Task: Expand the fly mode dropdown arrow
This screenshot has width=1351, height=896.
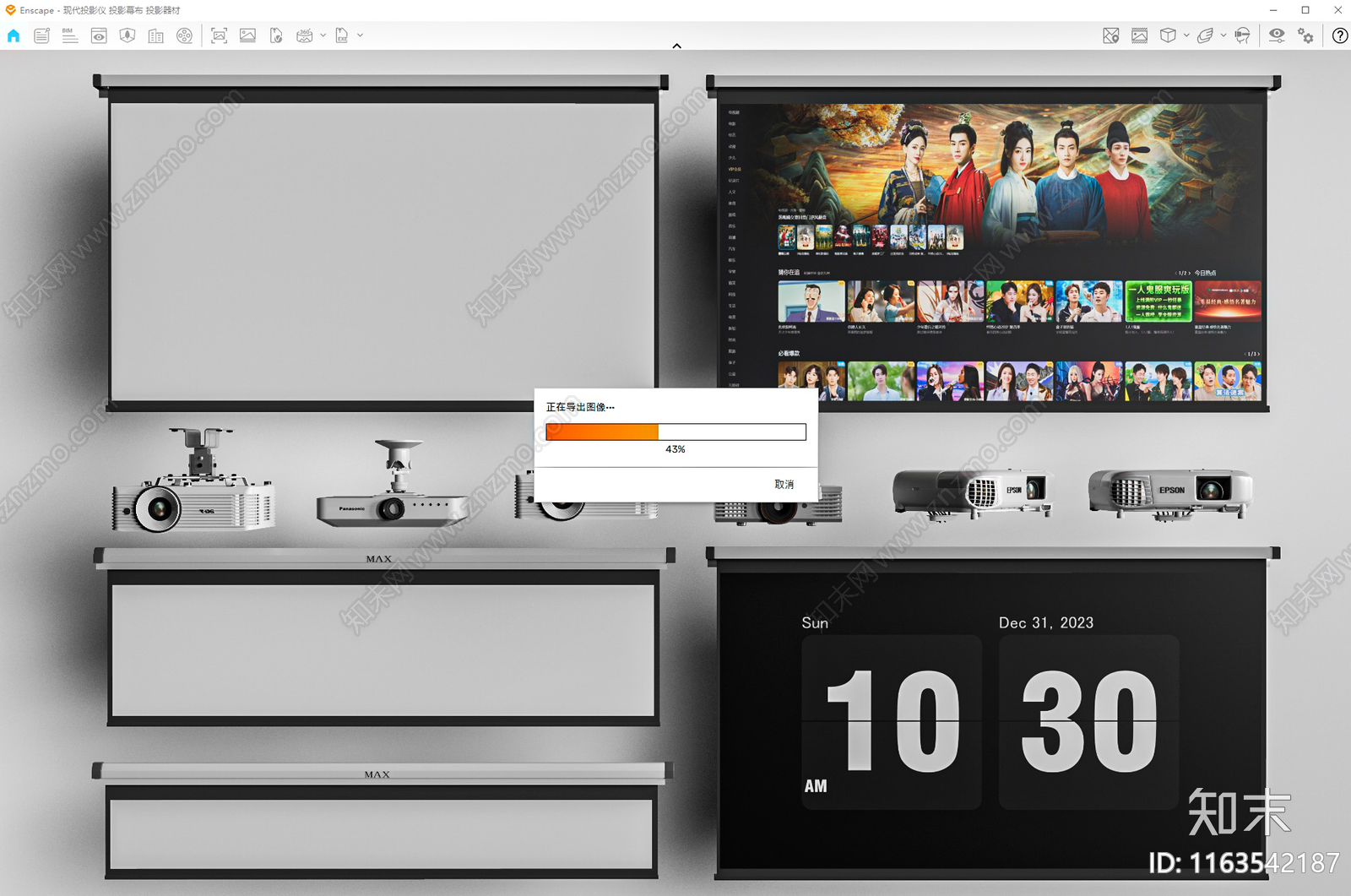Action: 1223,35
